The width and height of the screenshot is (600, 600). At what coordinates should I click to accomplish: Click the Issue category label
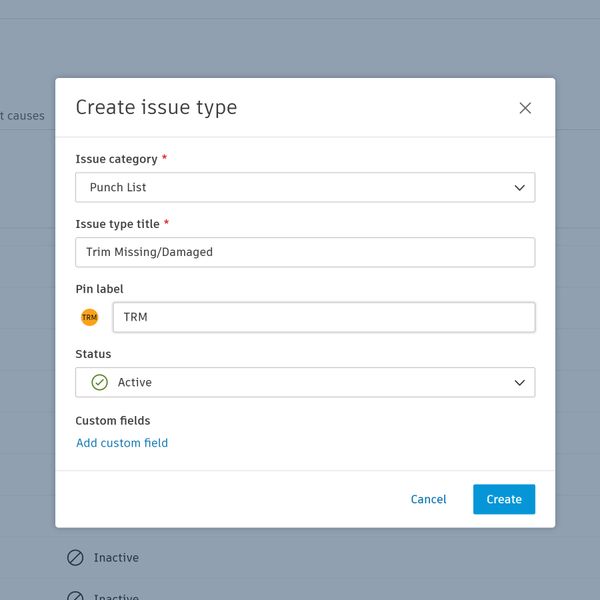click(116, 159)
